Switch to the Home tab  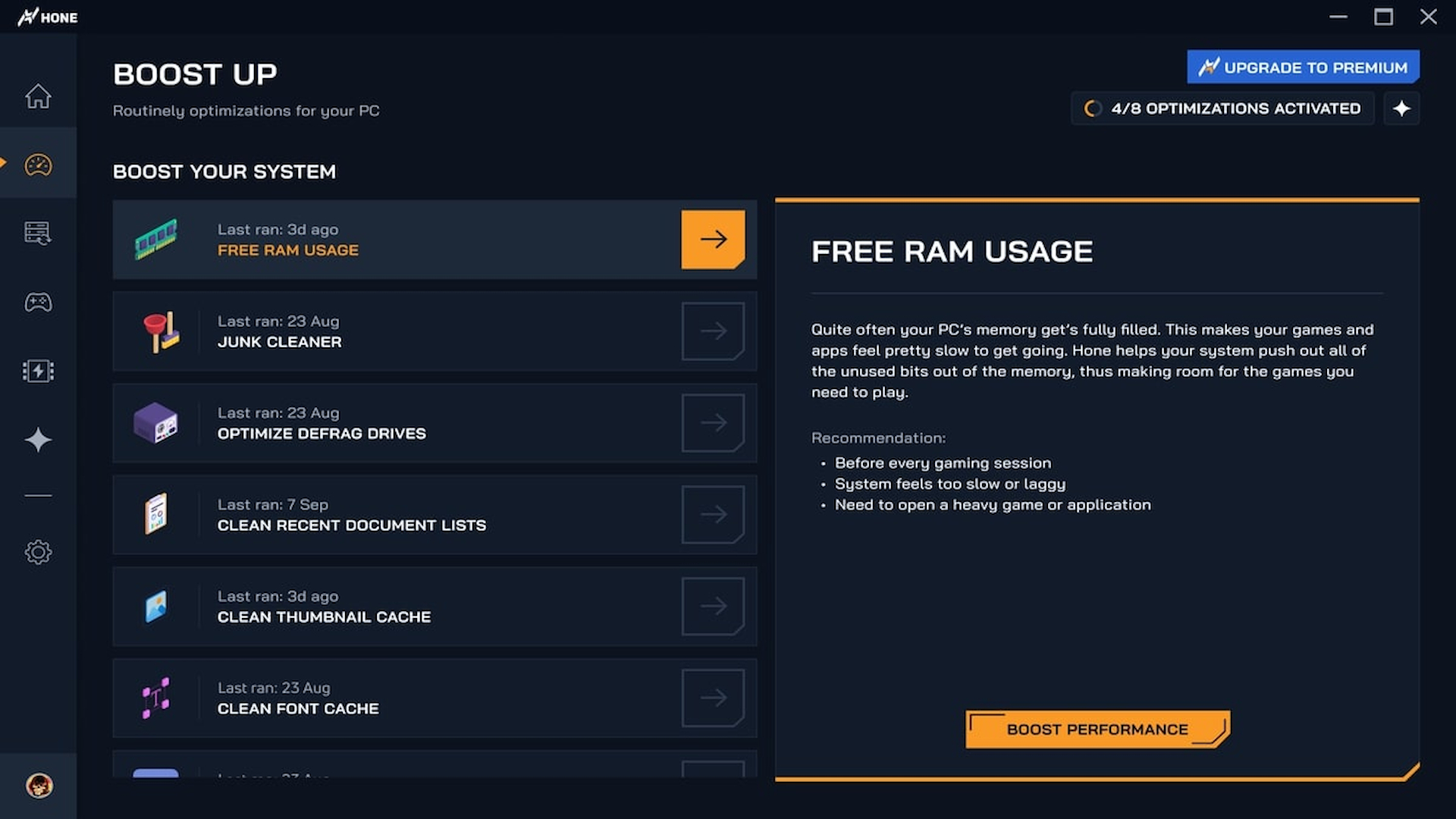coord(38,97)
